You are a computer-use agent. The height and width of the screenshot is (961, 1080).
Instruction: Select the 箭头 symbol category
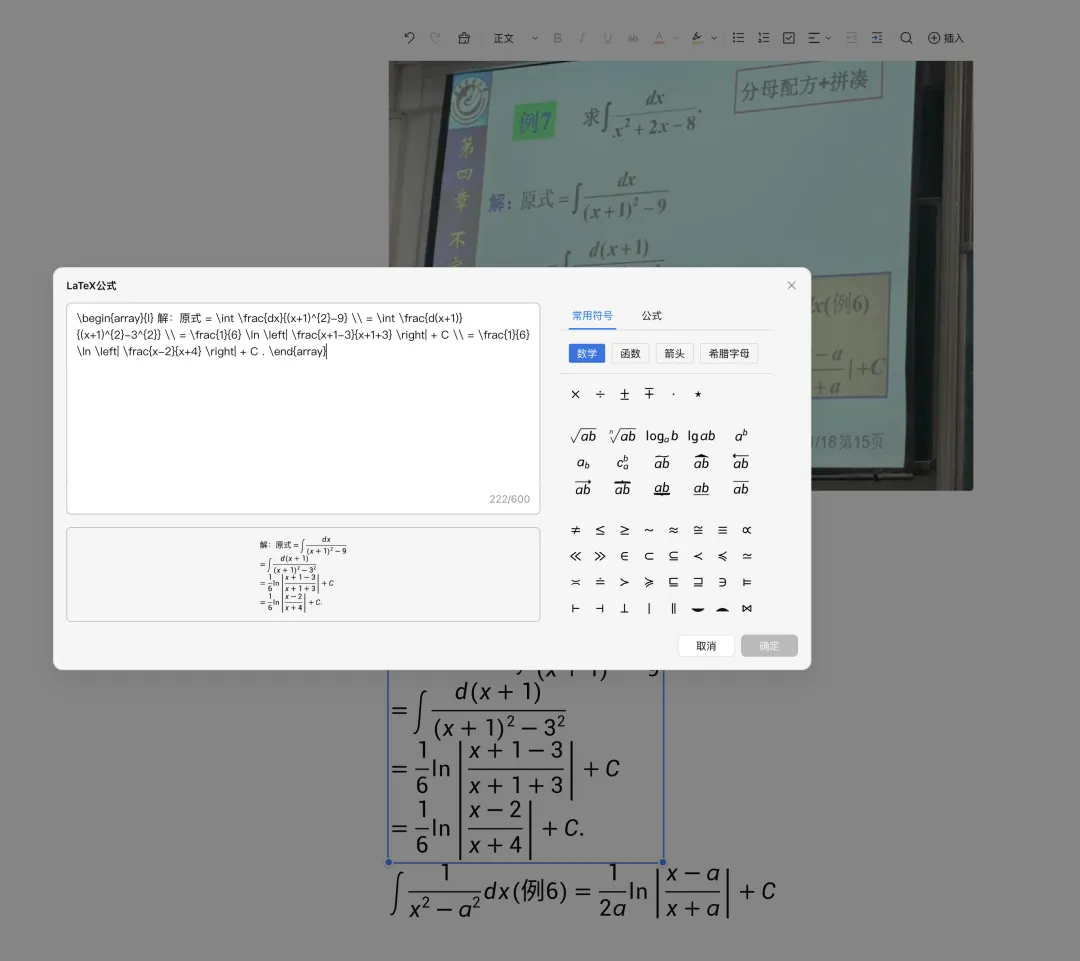tap(674, 353)
